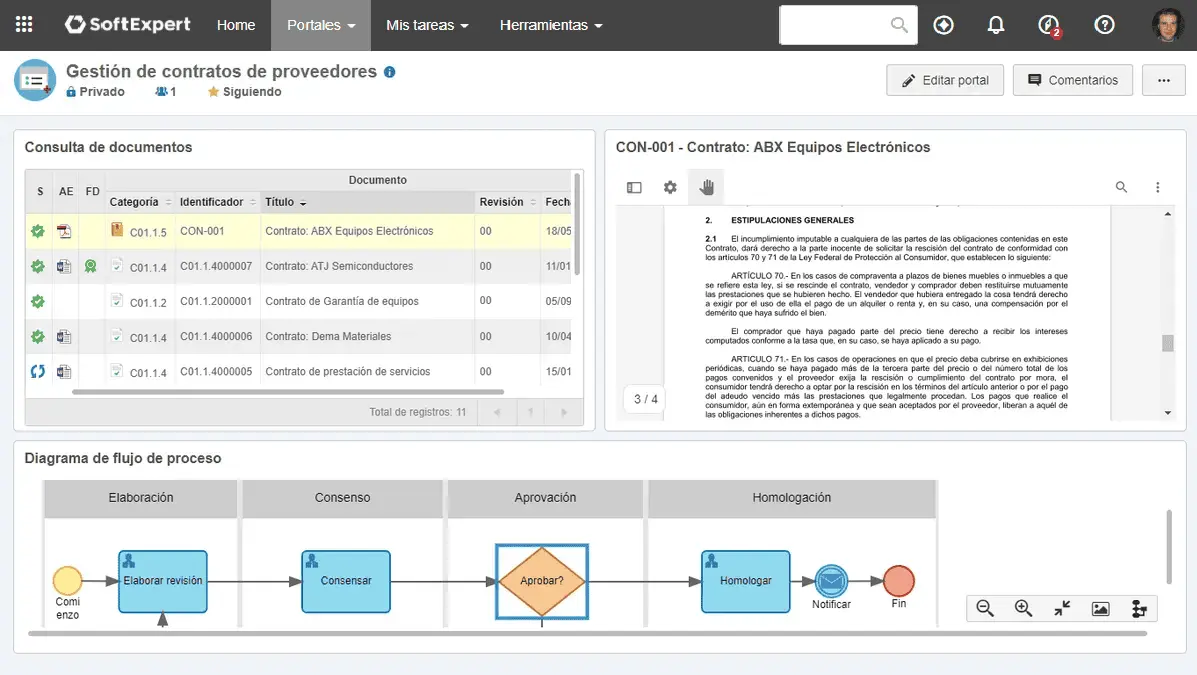Image resolution: width=1197 pixels, height=675 pixels.
Task: Click the identifier C01.1.4000007
Action: click(x=216, y=266)
